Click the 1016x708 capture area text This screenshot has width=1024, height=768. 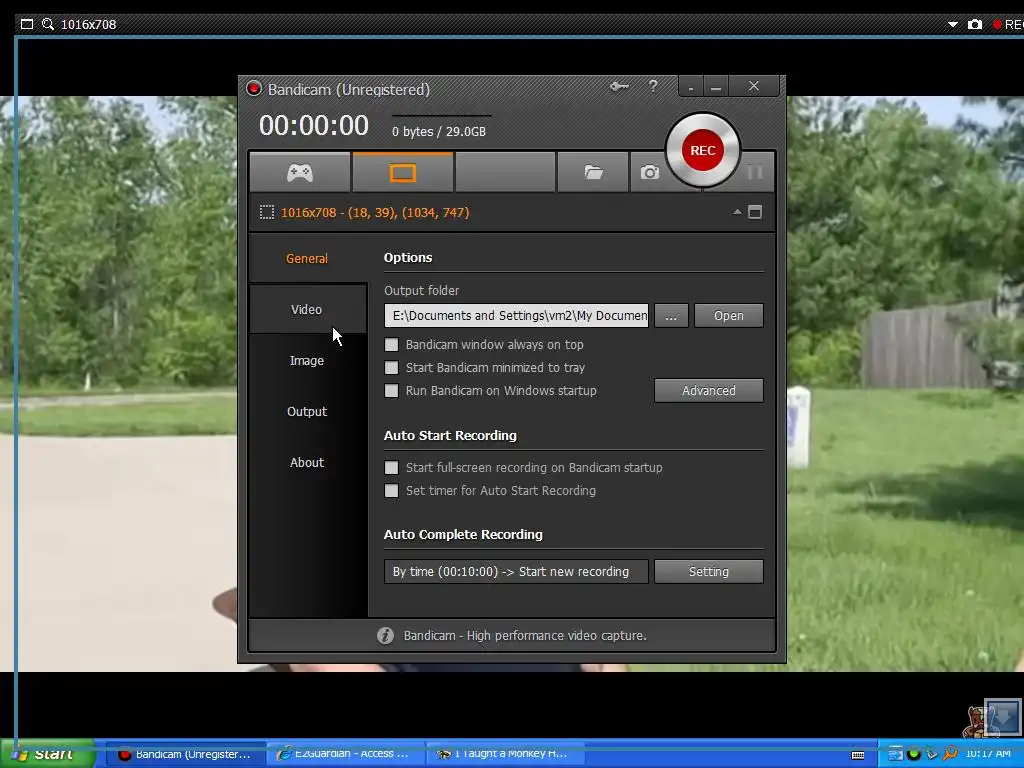(x=375, y=212)
